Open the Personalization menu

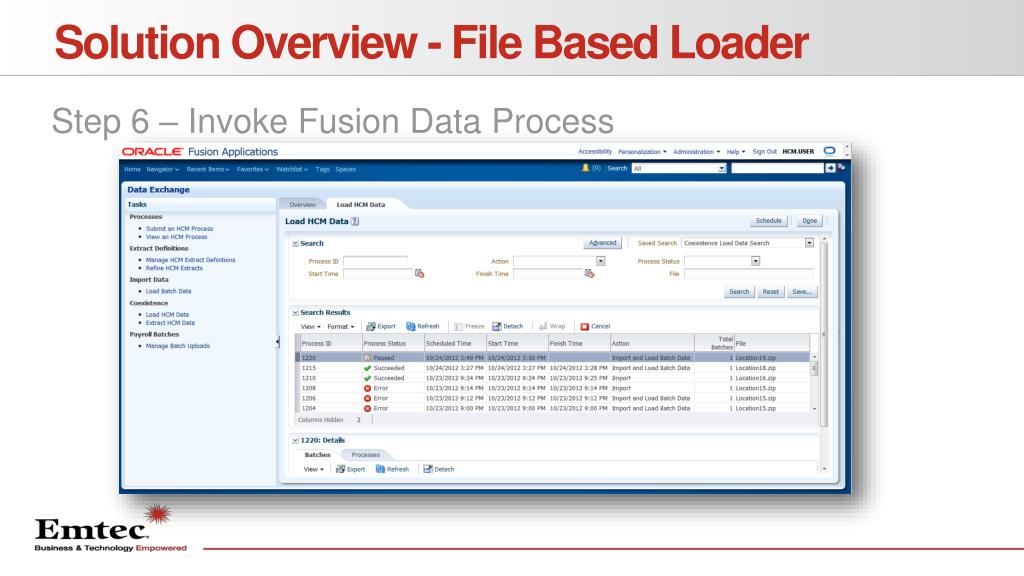(642, 152)
